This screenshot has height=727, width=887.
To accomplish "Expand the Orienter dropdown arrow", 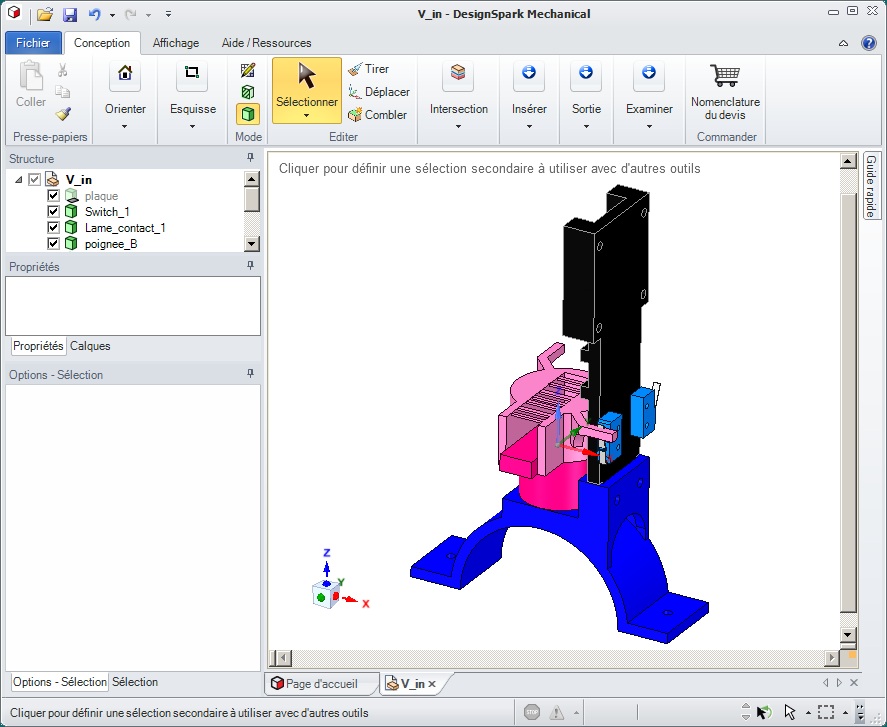I will (125, 126).
